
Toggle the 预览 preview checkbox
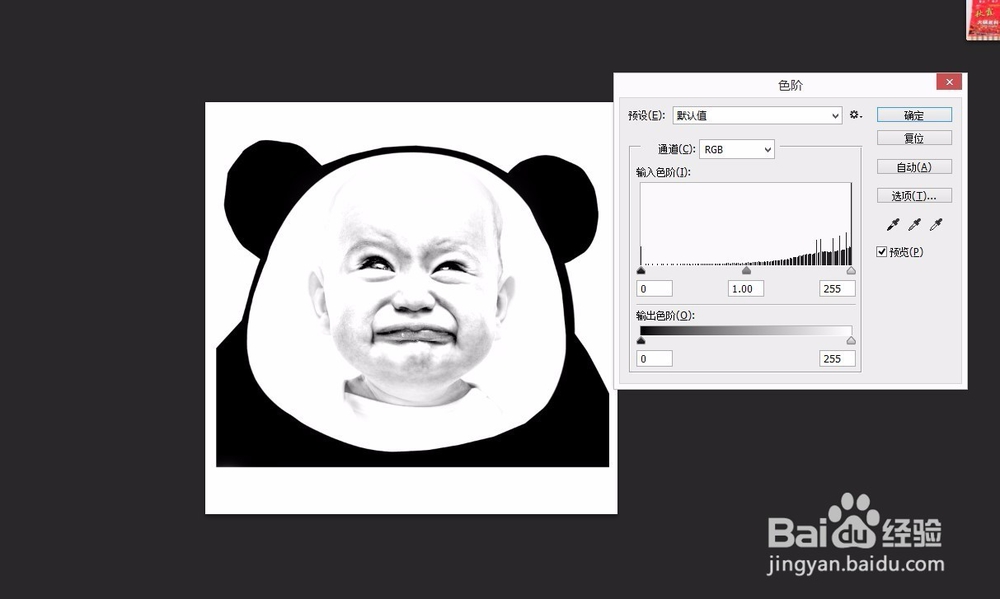click(x=881, y=252)
